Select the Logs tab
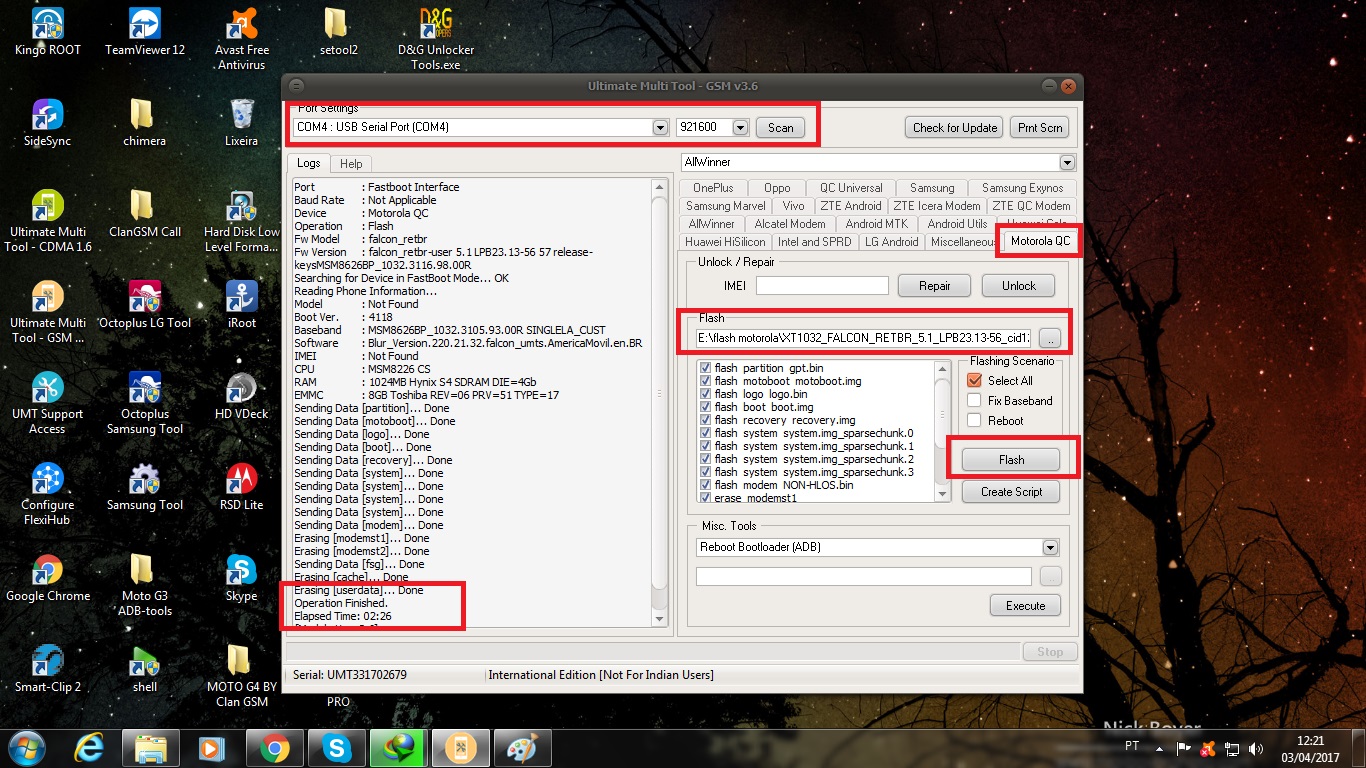 (309, 163)
